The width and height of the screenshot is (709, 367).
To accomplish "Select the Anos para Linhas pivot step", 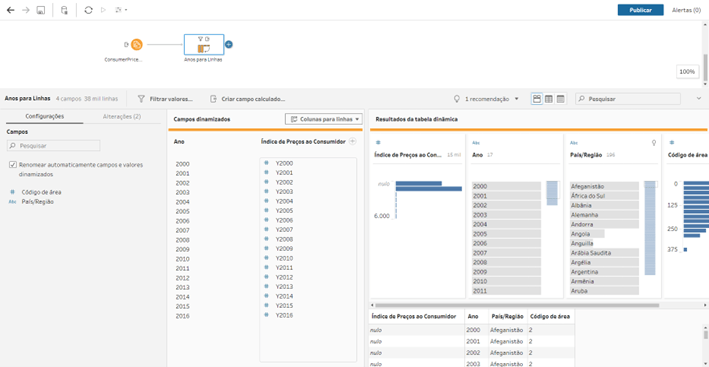I will point(203,44).
